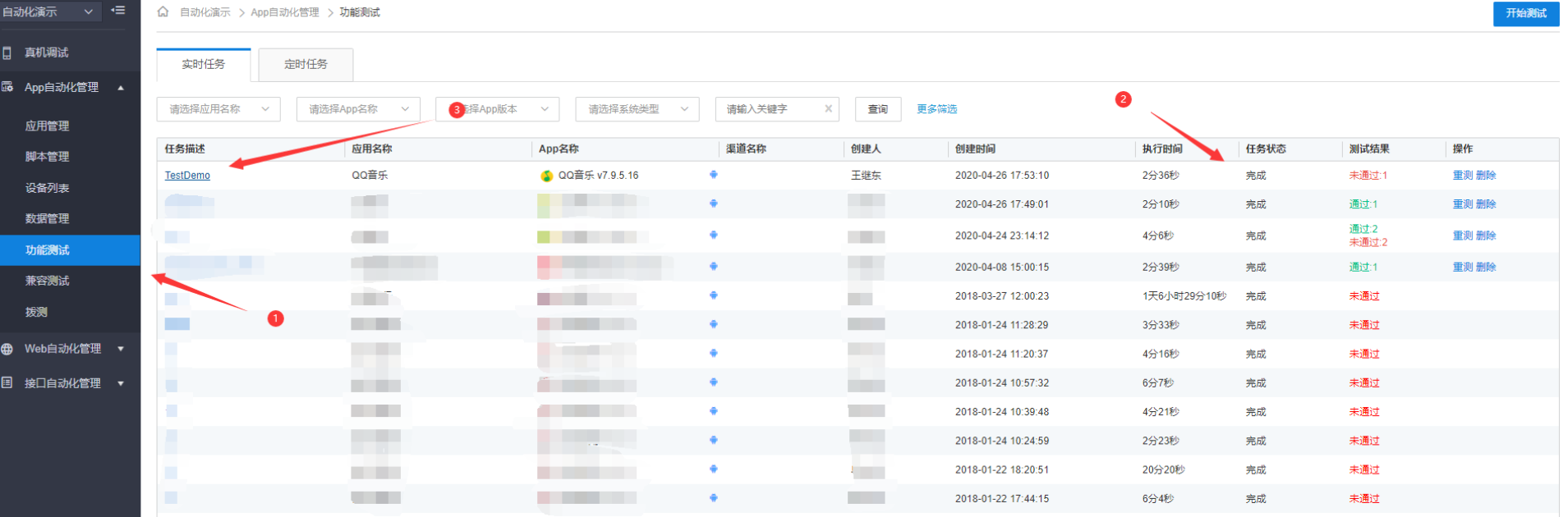Click blue dot icon in 2018-01-24 11:28:29 row

click(713, 325)
